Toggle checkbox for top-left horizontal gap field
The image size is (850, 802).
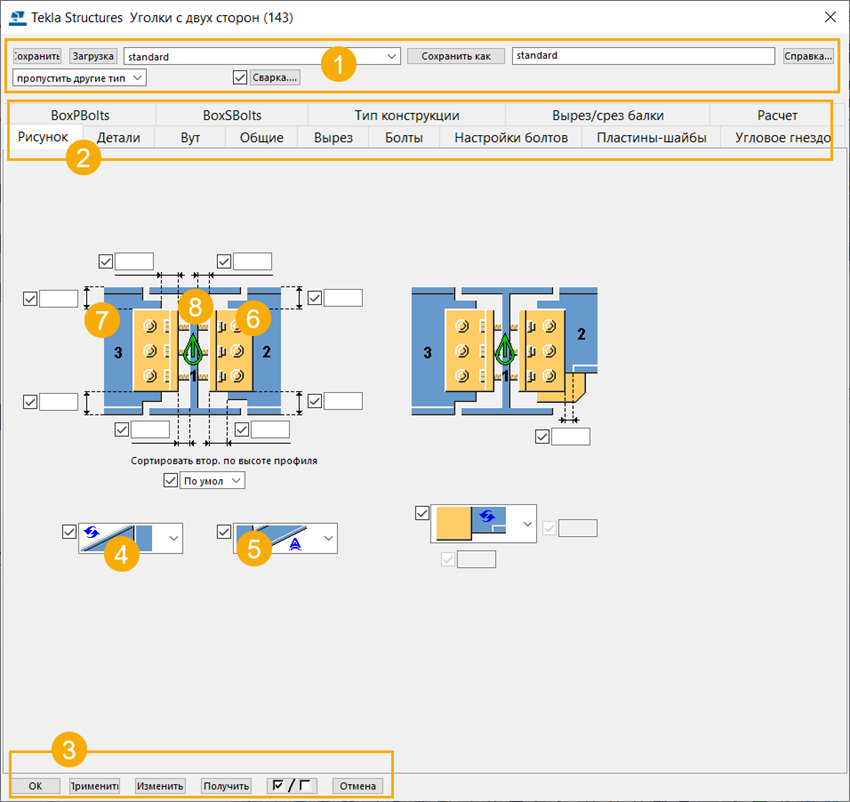click(106, 261)
